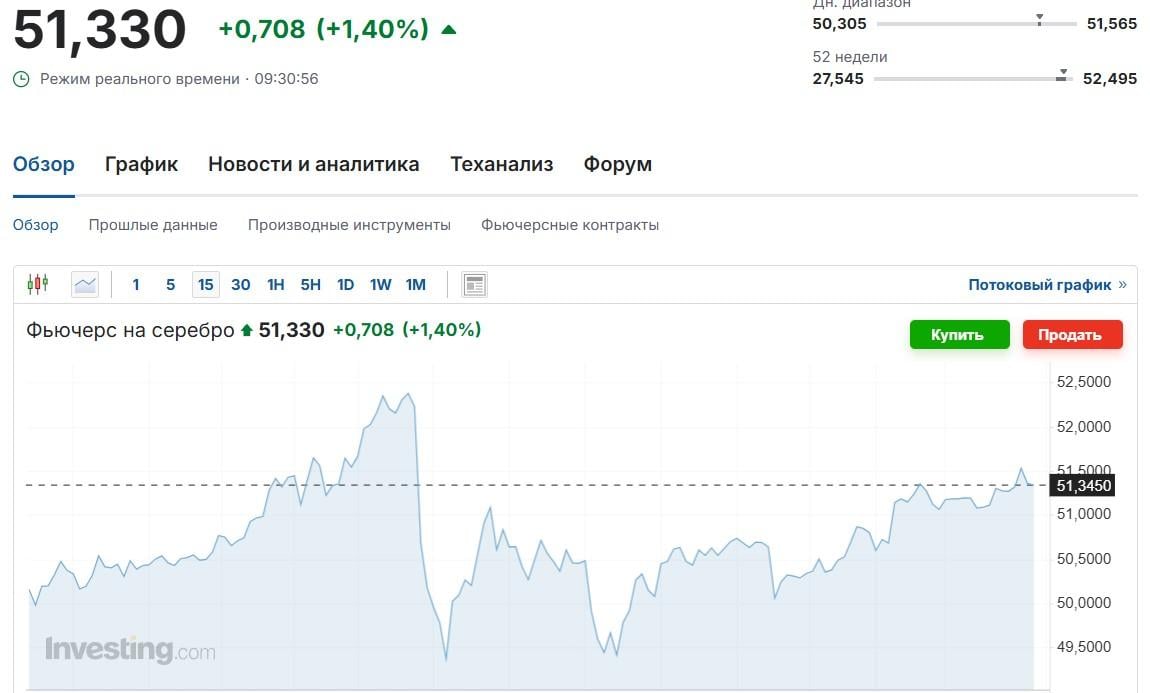
Task: Select the 30-minute interval
Action: [241, 285]
